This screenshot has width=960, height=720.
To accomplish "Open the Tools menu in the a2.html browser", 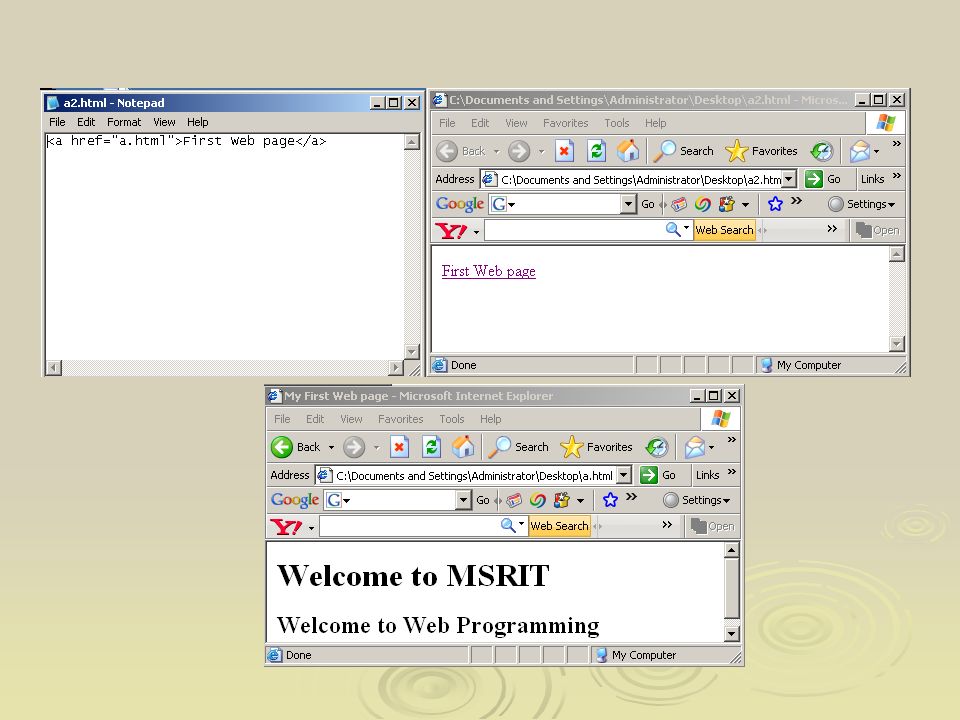I will point(617,123).
